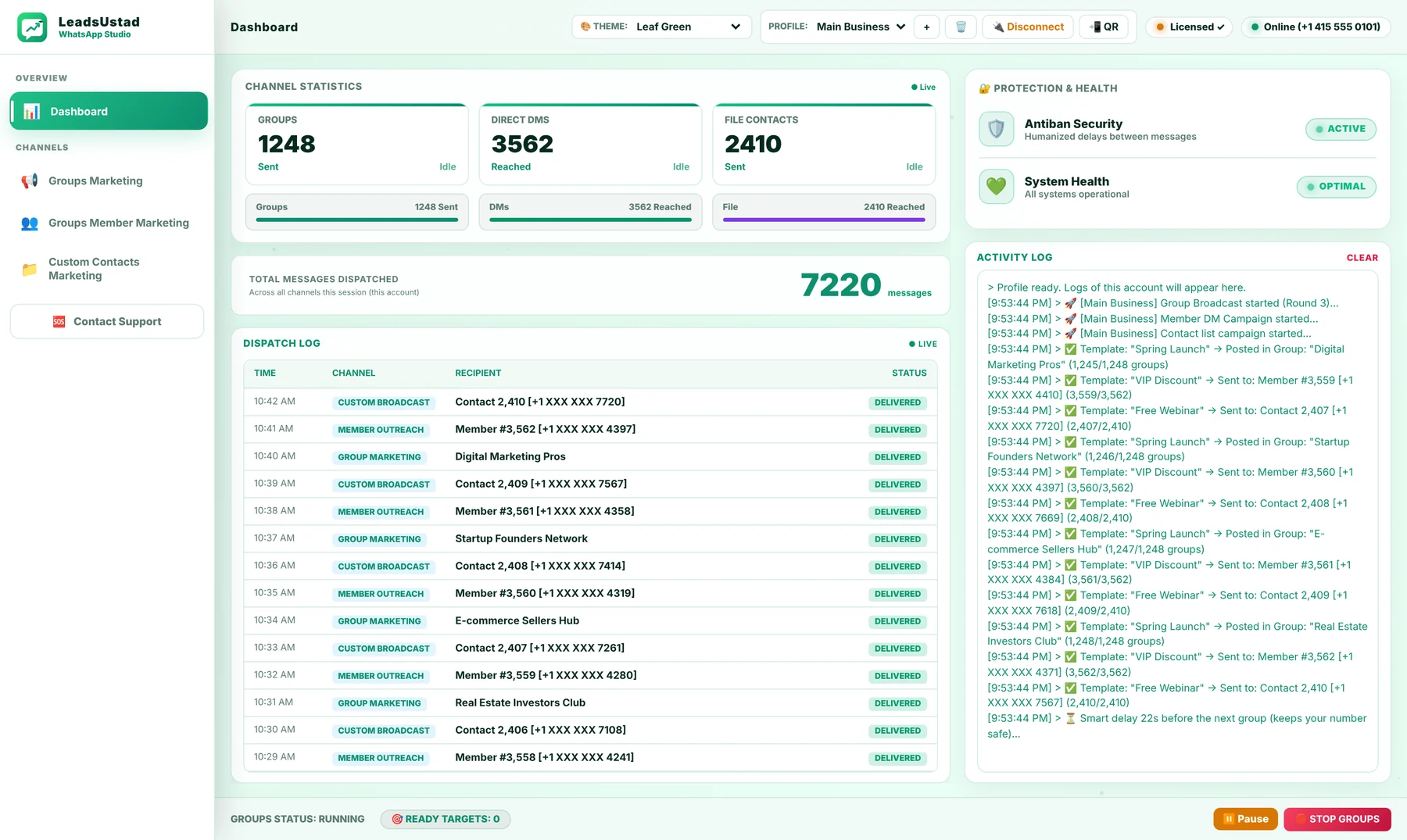This screenshot has width=1407, height=840.
Task: Click the Direct DMs 3562 statistics card
Action: point(590,145)
